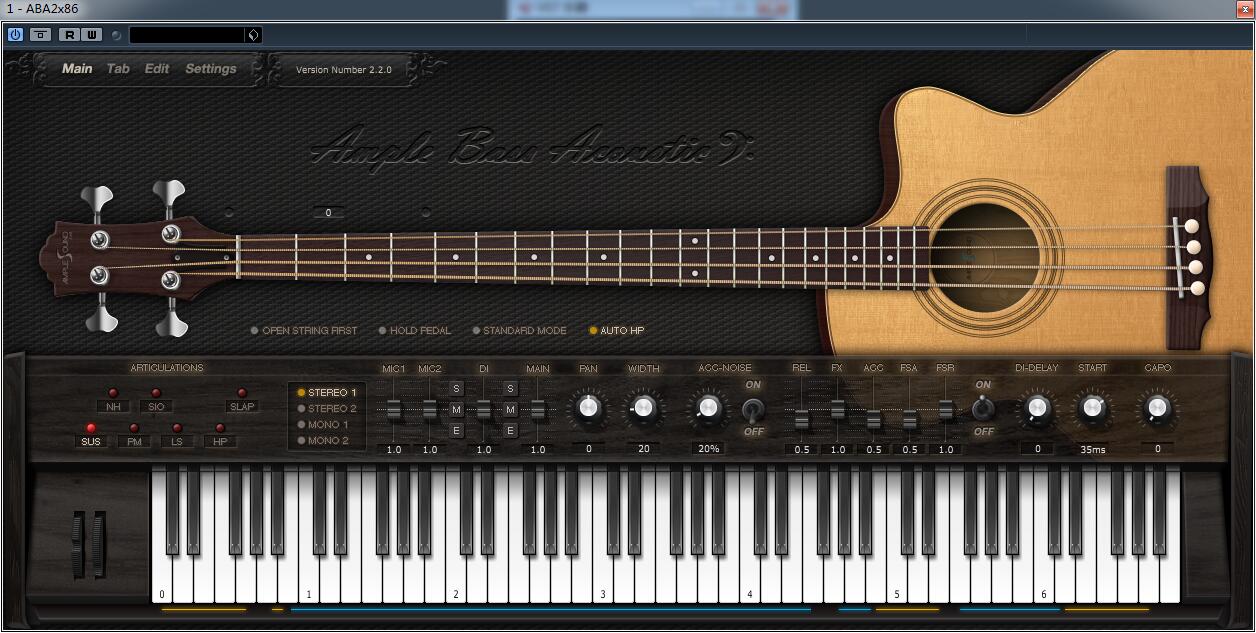Toggle the ACC-NOISE on/off switch
1256x633 pixels.
pyautogui.click(x=752, y=409)
